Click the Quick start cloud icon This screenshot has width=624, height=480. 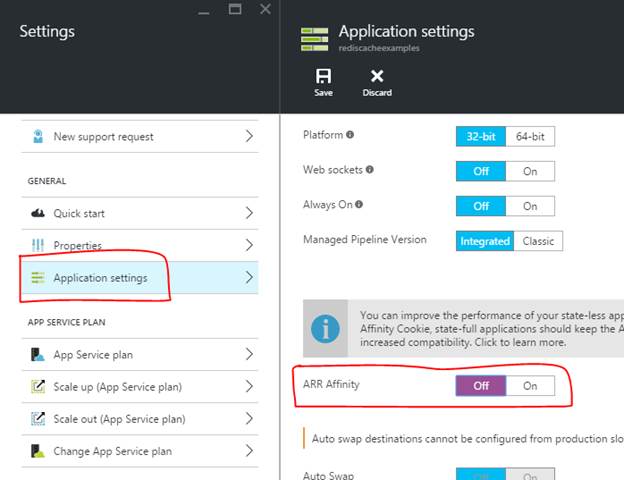pyautogui.click(x=38, y=213)
